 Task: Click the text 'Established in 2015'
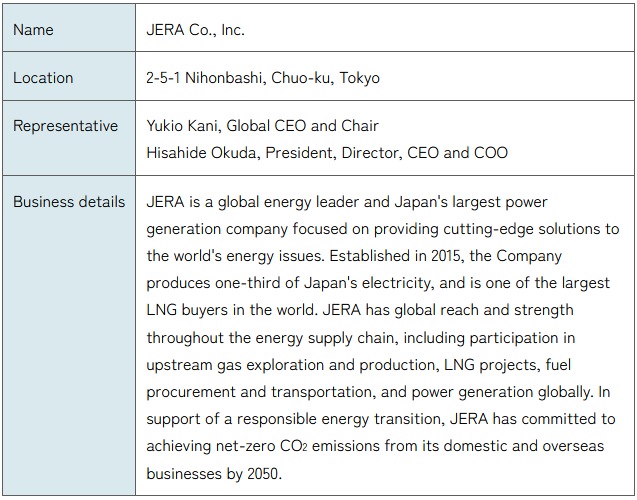coord(396,256)
